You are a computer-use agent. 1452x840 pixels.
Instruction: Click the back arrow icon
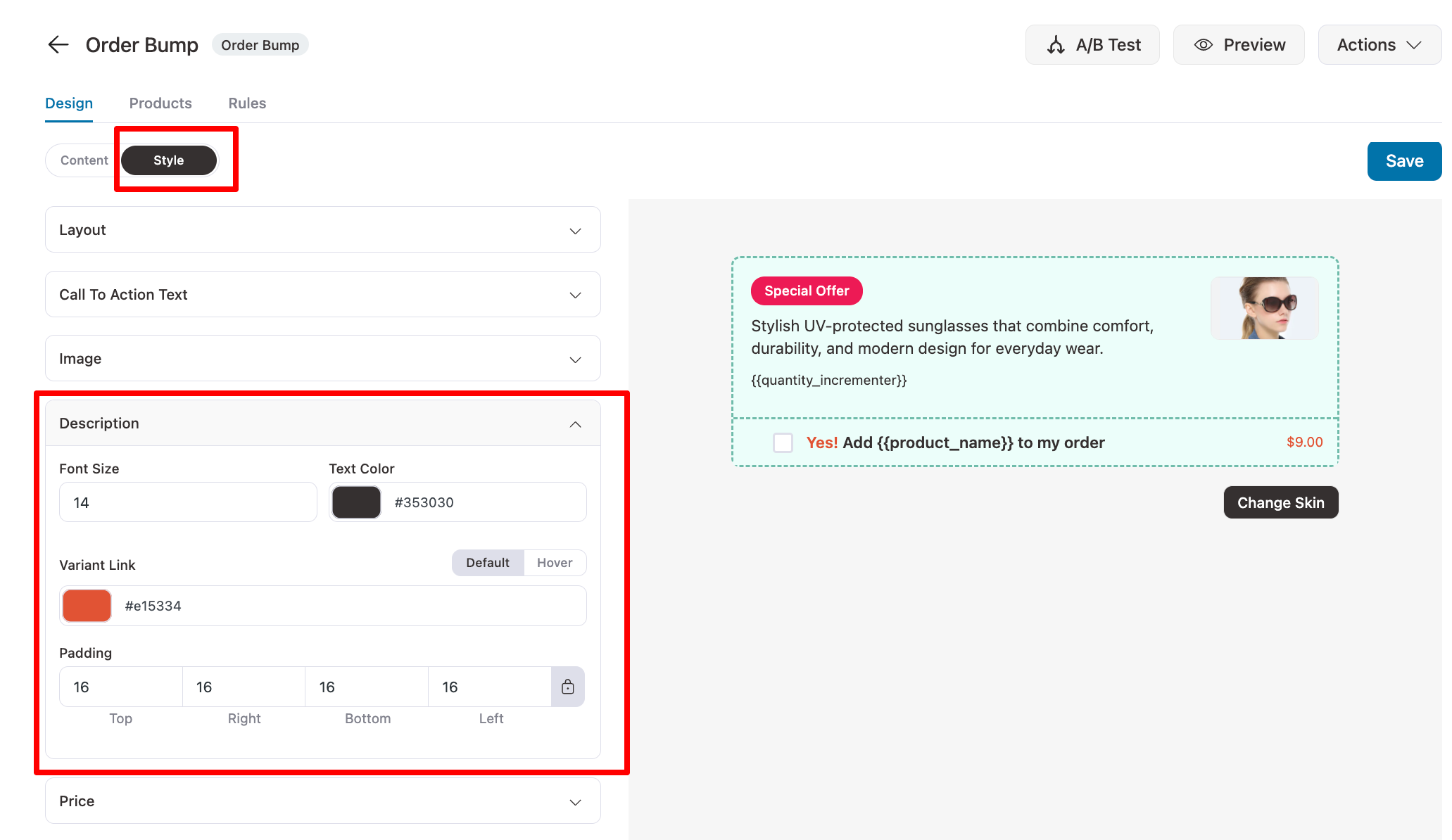58,45
